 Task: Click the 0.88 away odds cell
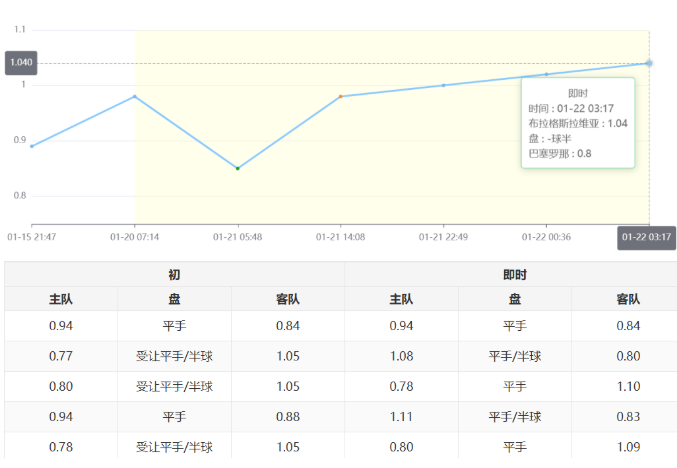tap(288, 417)
